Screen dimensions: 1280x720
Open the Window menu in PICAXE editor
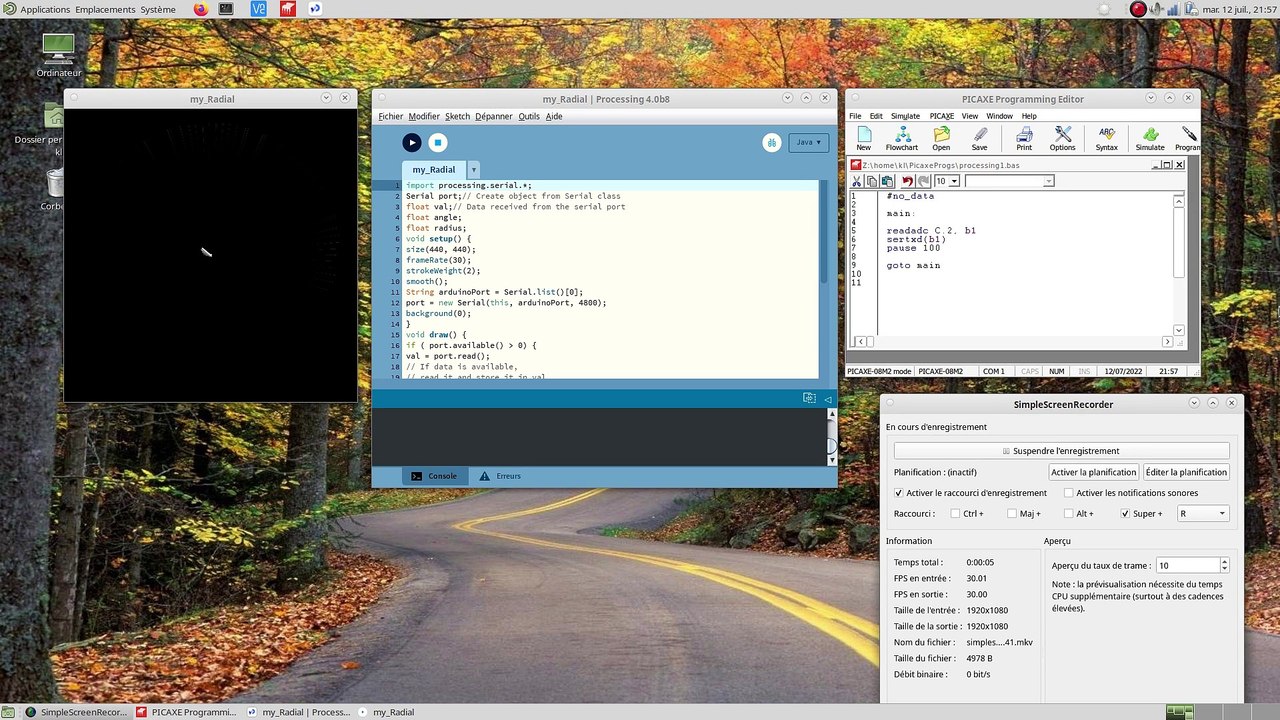pos(999,116)
